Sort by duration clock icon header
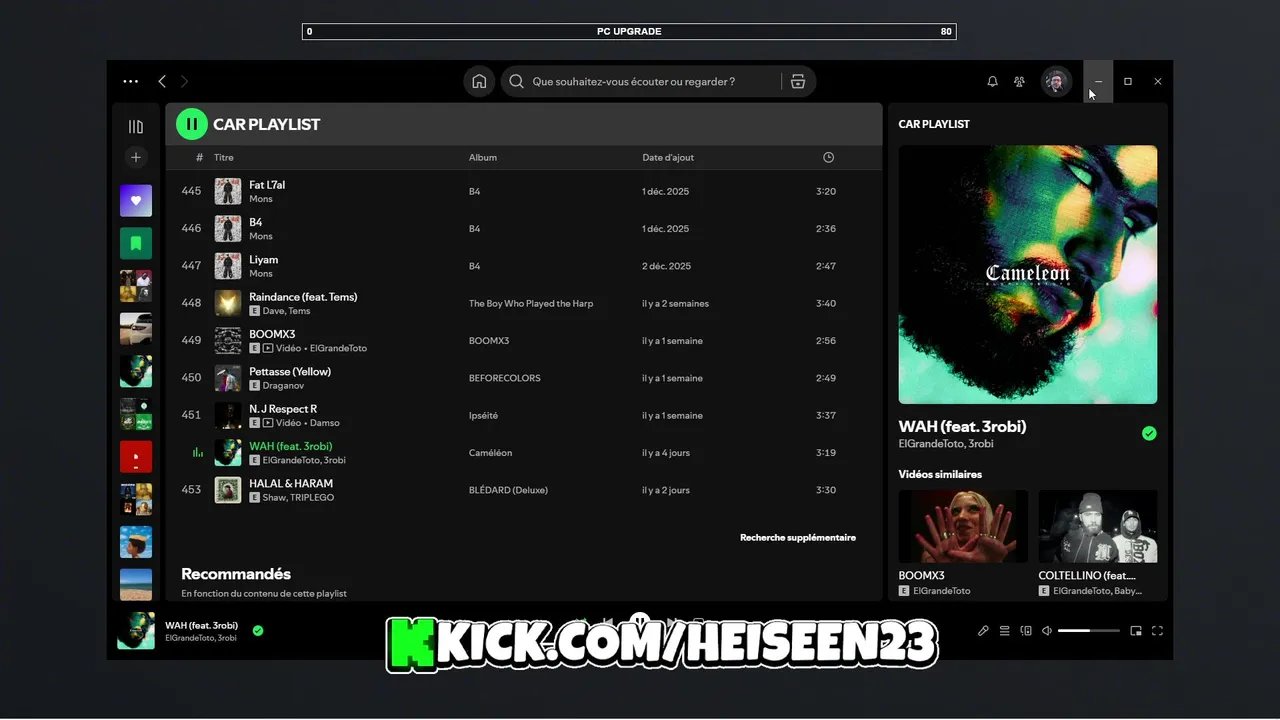 pyautogui.click(x=828, y=157)
